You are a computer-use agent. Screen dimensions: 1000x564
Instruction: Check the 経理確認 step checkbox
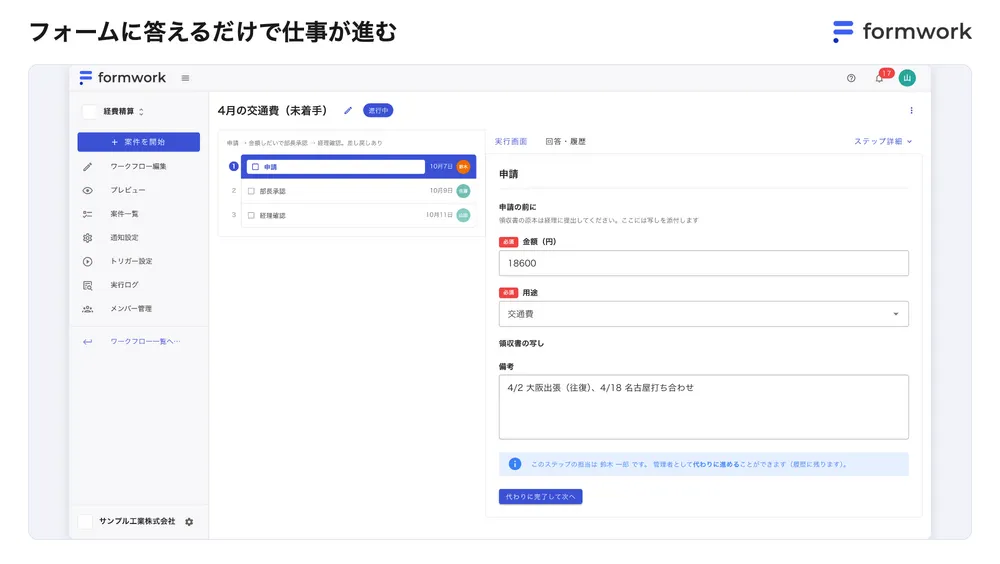pyautogui.click(x=251, y=215)
